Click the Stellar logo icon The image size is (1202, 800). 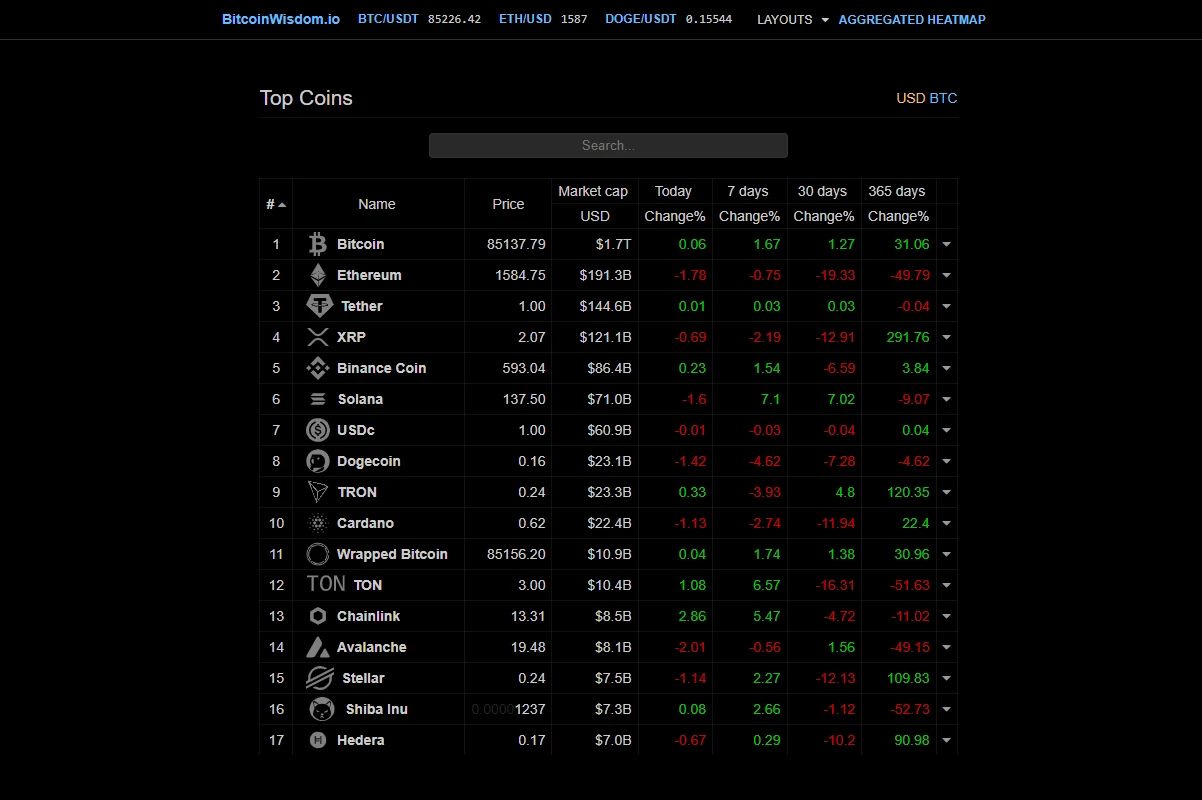[x=320, y=678]
